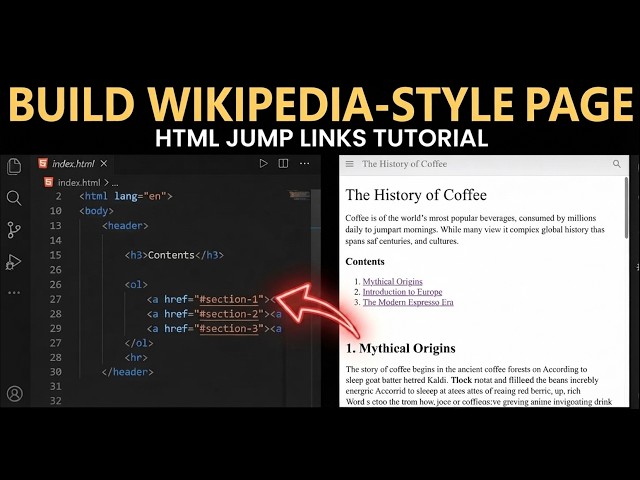Screen dimensions: 640x480
Task: Open hamburger menu in preview pane
Action: coord(350,164)
